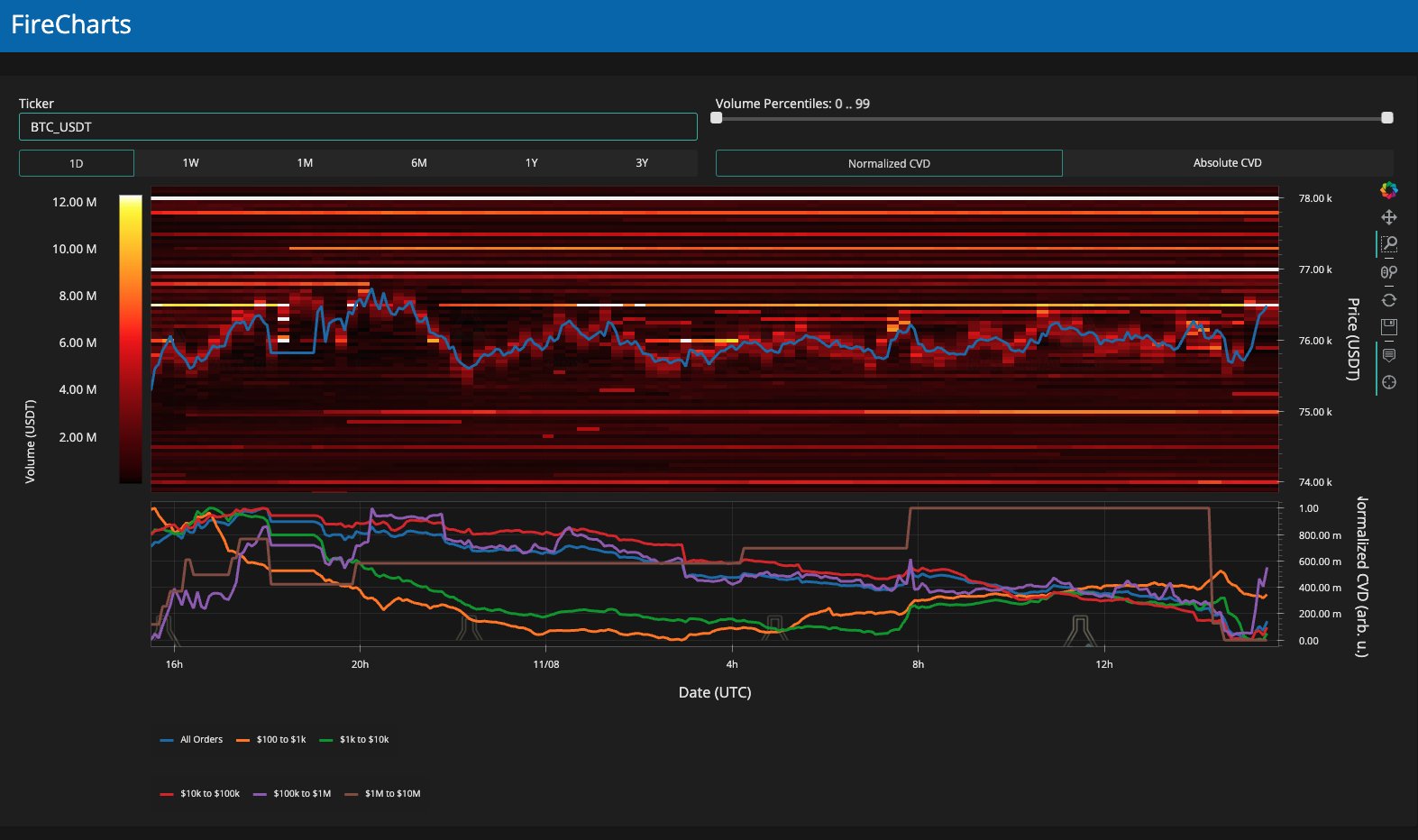Toggle the $100k to $1M legend entry

[301, 794]
